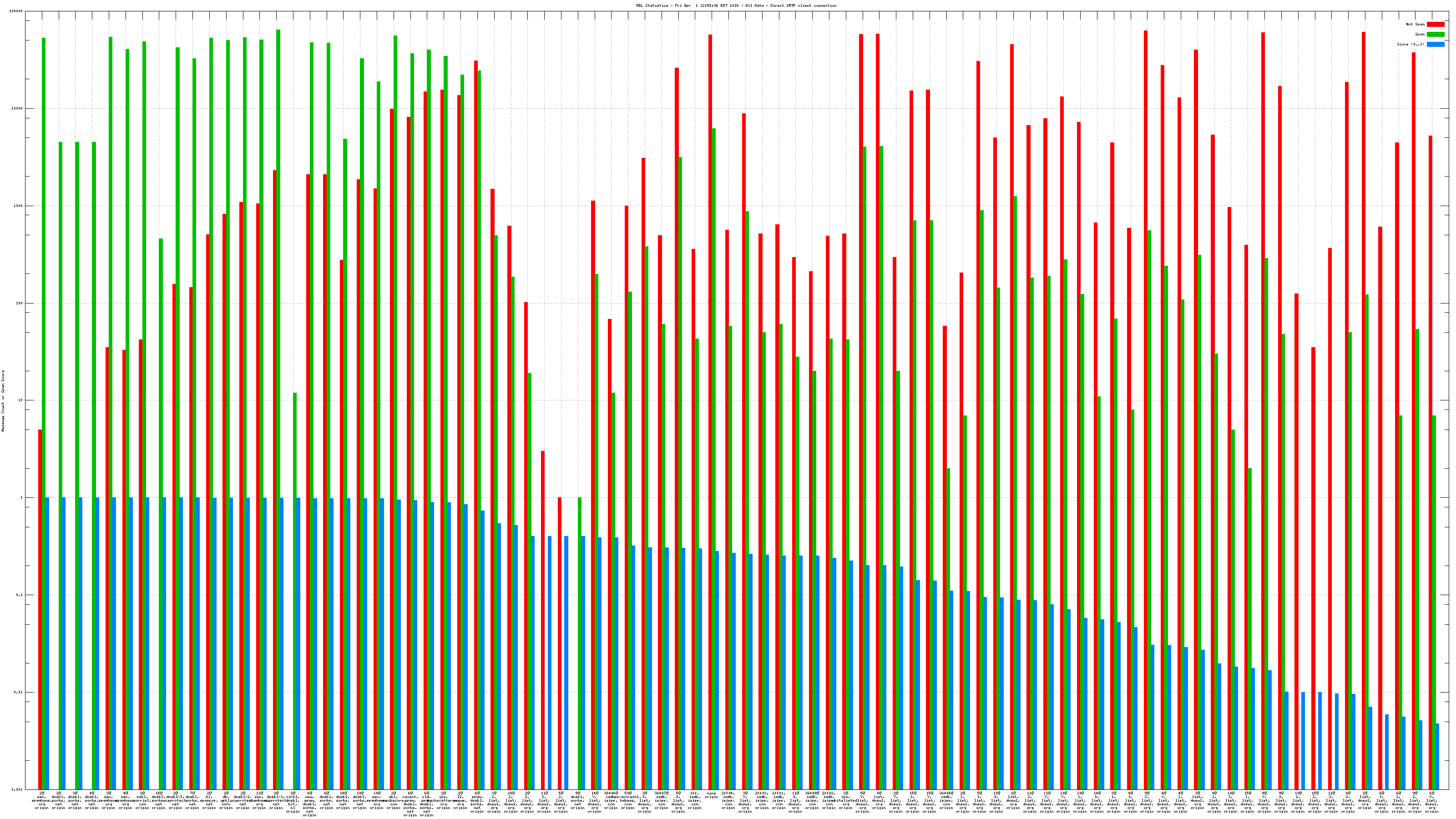Click the red Not Spam legend swatch
Viewport: 1456px width, 819px height.
pos(1435,24)
